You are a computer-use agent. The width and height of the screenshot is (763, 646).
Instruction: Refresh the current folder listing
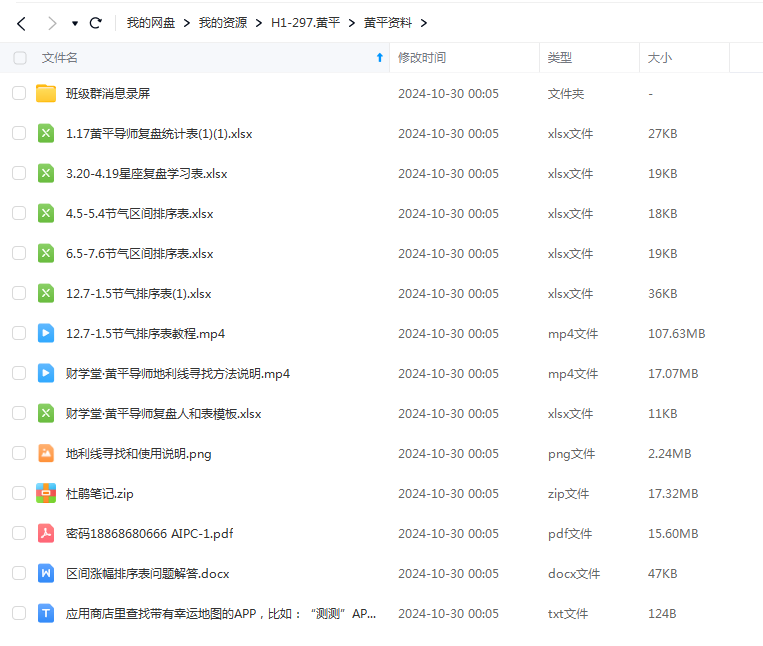96,23
